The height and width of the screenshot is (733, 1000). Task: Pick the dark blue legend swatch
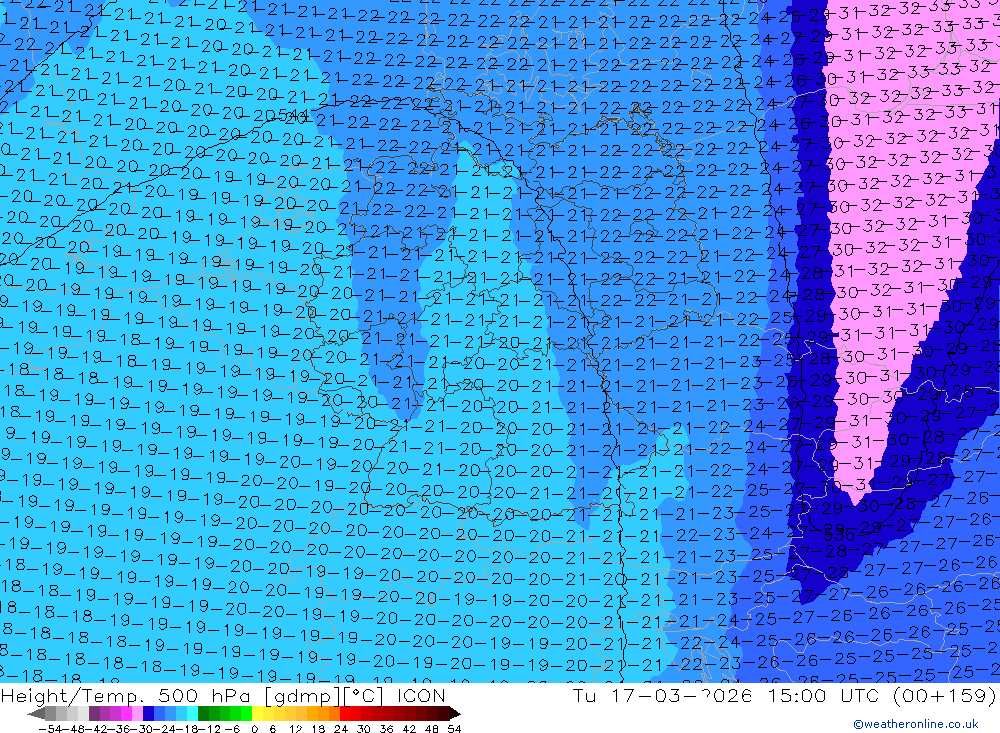(148, 714)
